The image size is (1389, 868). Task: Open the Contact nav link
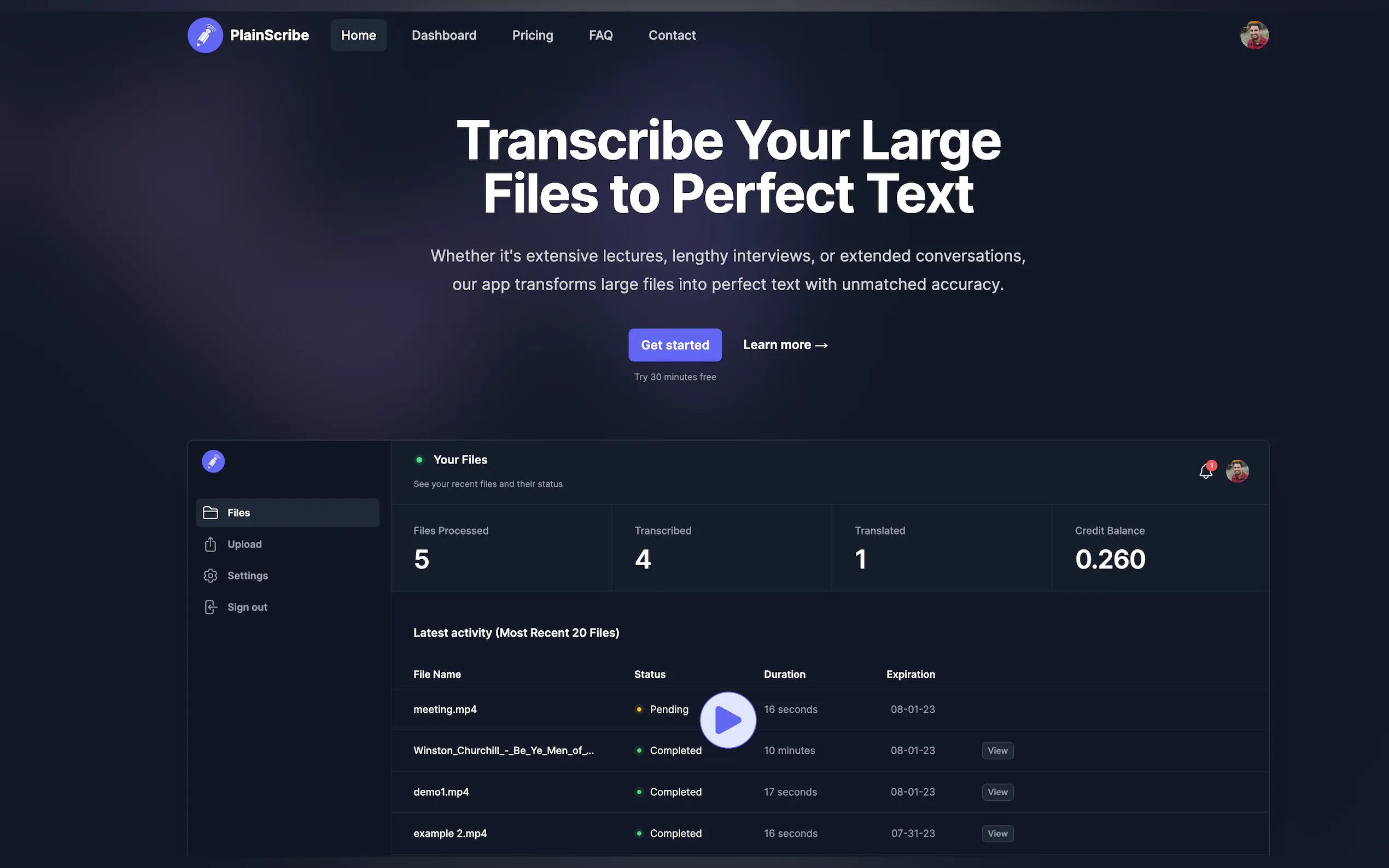pos(672,35)
